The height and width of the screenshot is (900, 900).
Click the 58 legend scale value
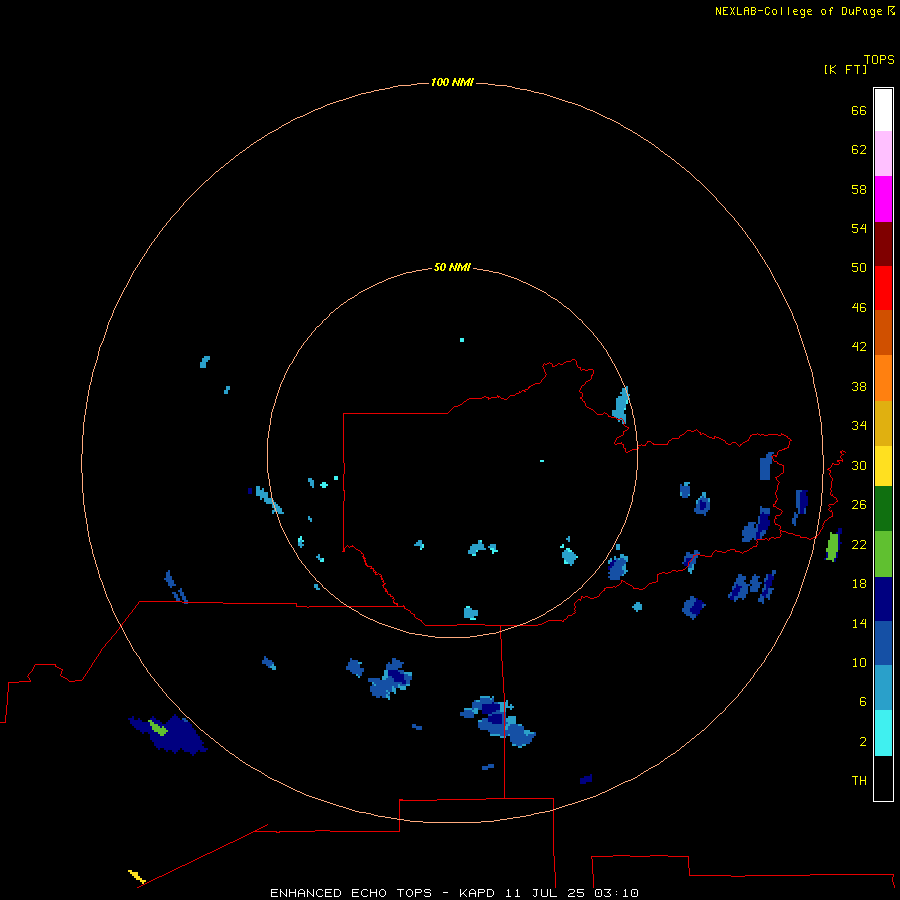859,189
